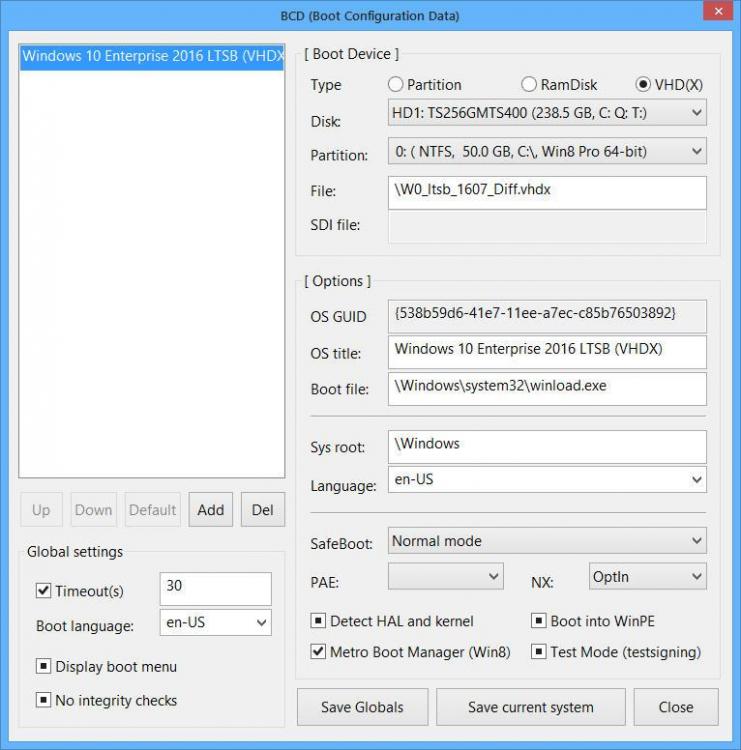
Task: Click in the OS title field
Action: [x=546, y=351]
